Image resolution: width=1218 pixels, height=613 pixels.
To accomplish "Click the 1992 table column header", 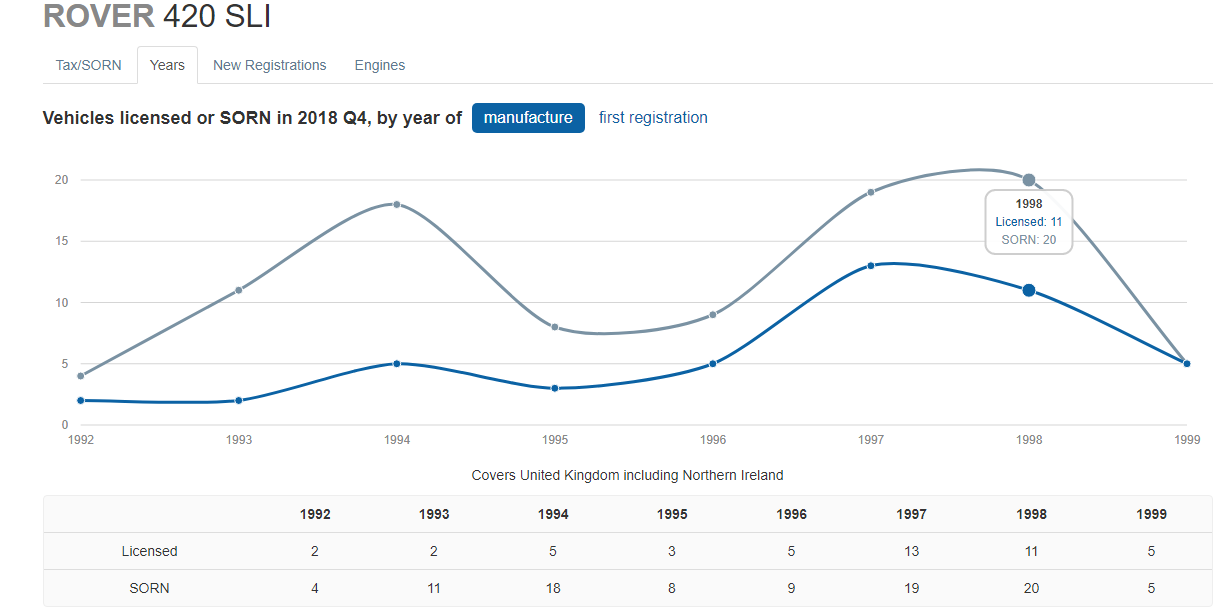I will pyautogui.click(x=315, y=514).
